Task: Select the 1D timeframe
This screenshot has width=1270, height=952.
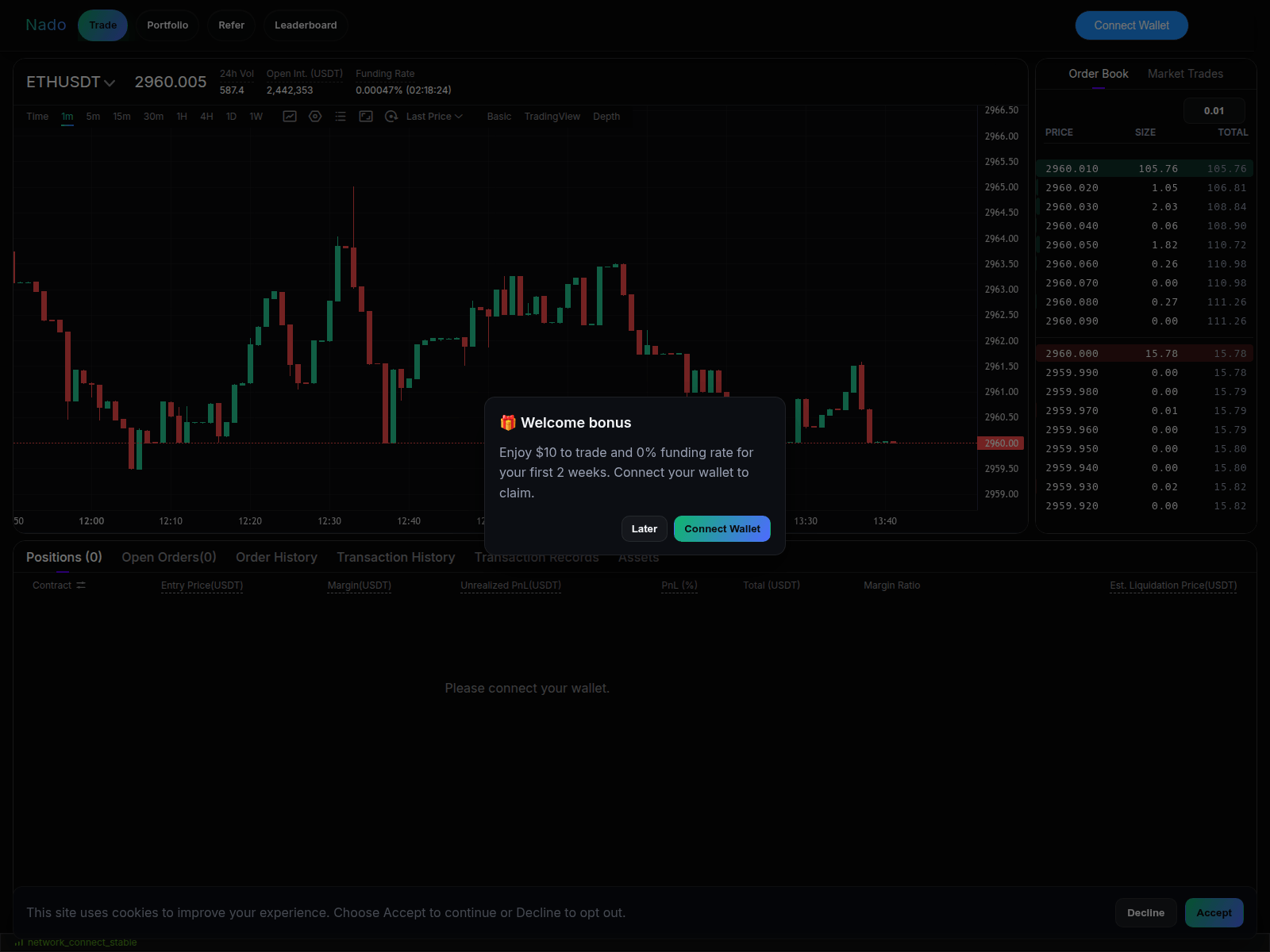Action: (x=231, y=116)
